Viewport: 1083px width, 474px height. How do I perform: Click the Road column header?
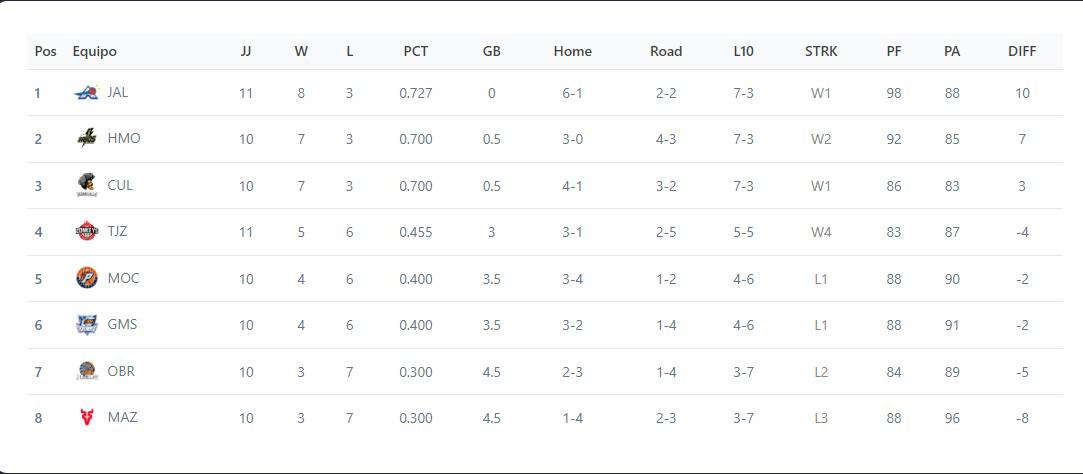pyautogui.click(x=666, y=51)
